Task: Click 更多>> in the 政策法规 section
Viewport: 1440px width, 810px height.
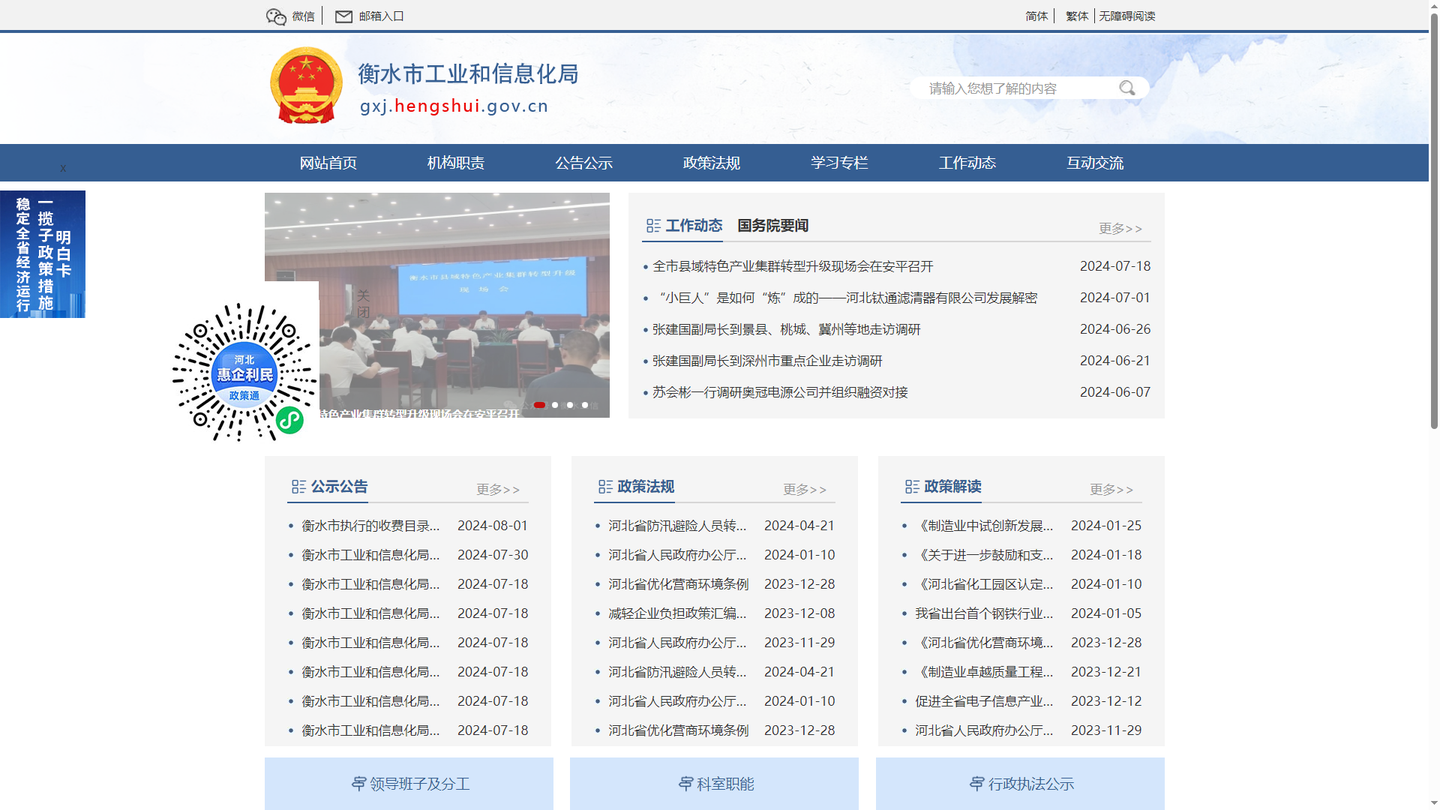Action: click(x=805, y=490)
